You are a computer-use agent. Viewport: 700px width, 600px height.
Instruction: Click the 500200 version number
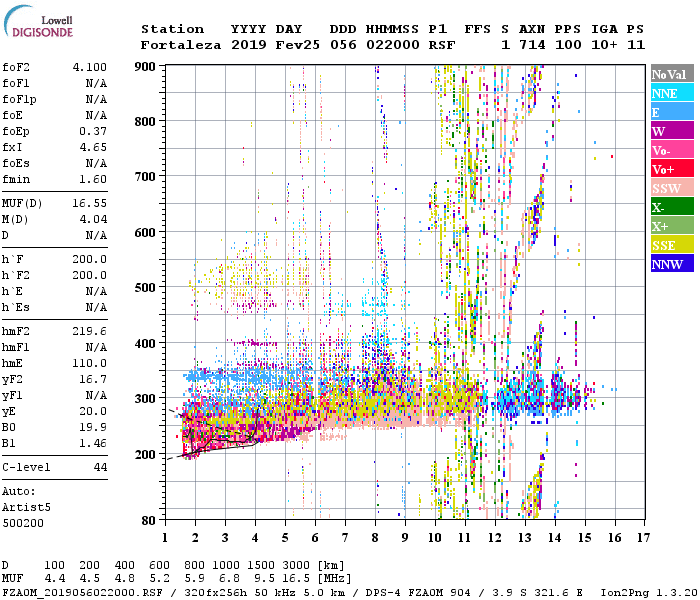point(23,523)
